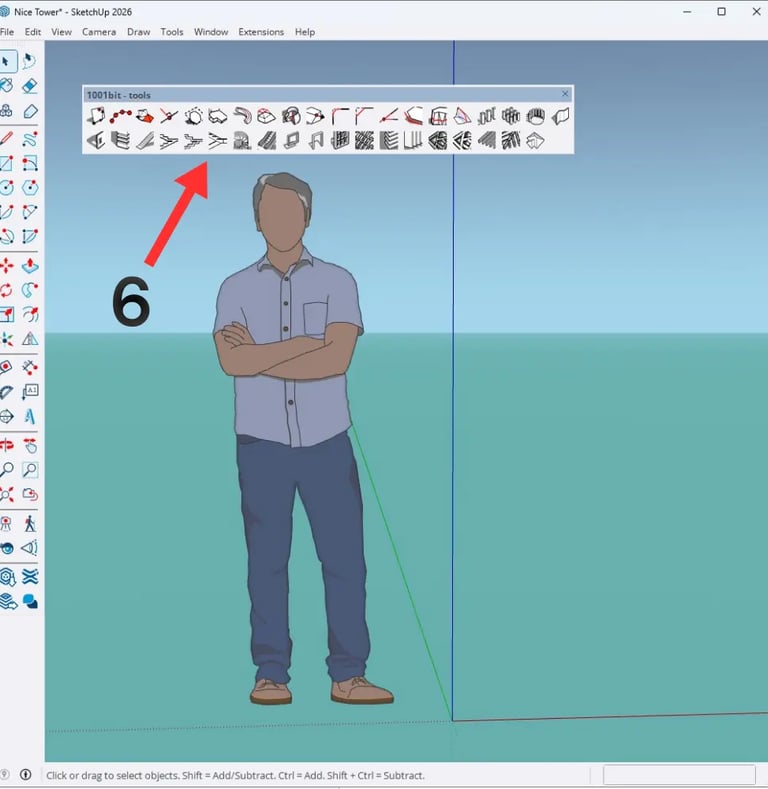768x789 pixels.
Task: Choose 1001bit polar array tool
Action: 536,116
